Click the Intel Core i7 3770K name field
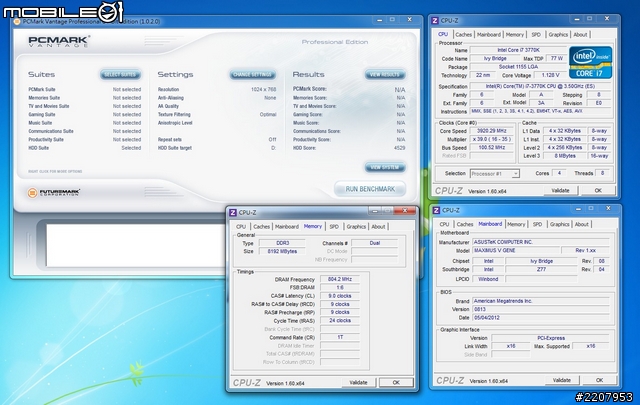640x405 pixels. point(518,50)
